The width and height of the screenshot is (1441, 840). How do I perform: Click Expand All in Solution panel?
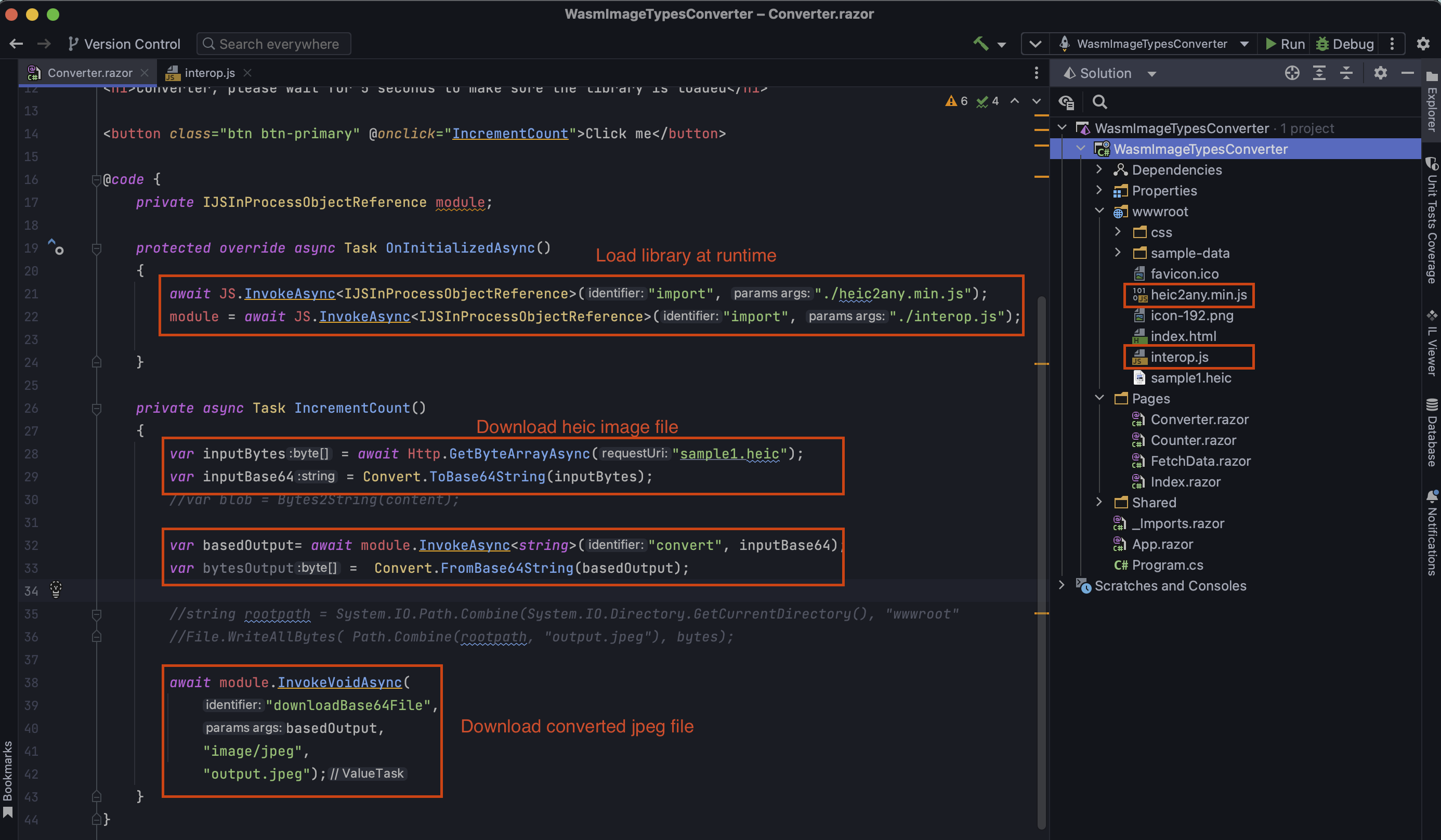click(x=1319, y=73)
